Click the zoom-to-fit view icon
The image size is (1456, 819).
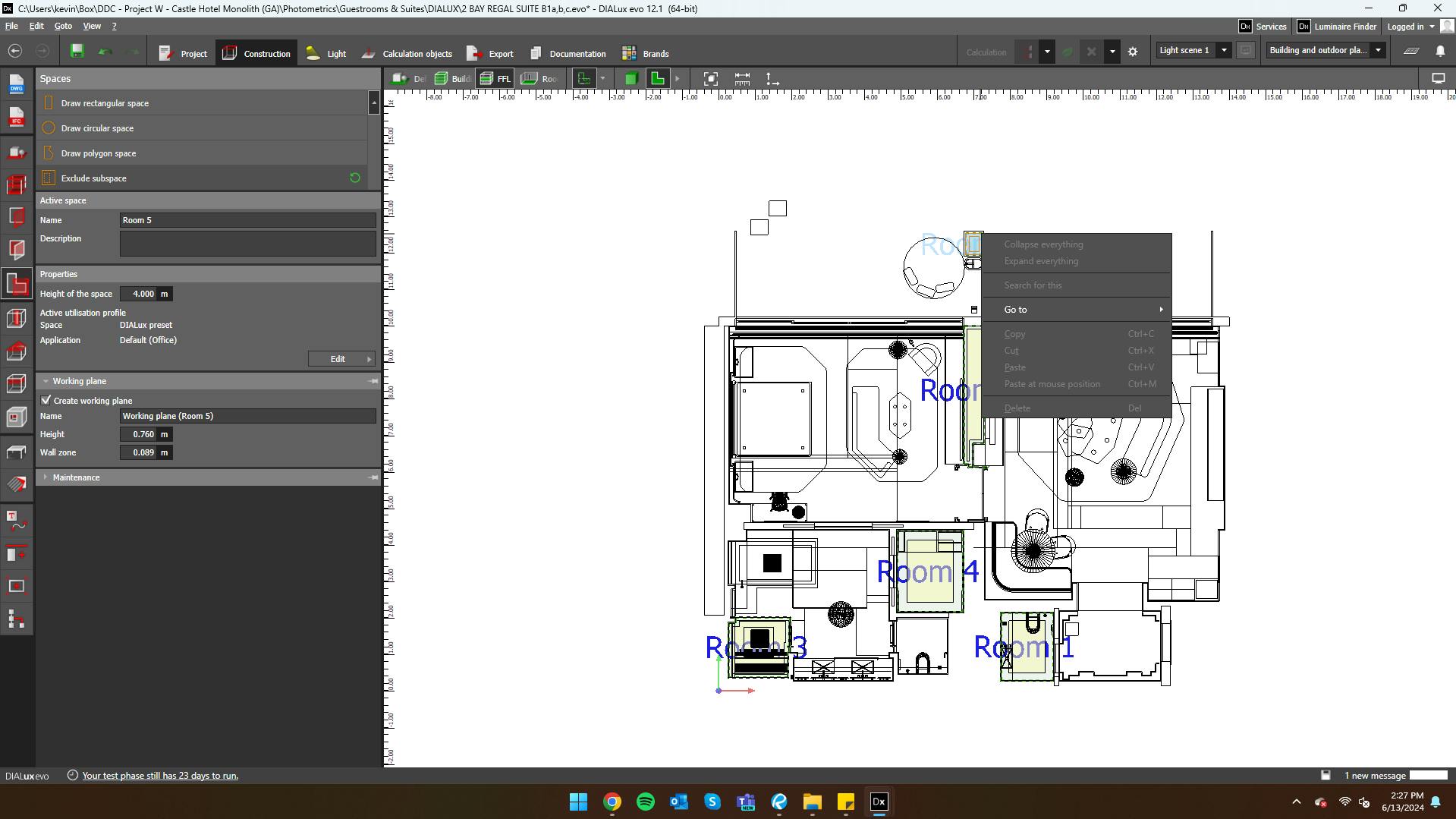point(710,79)
